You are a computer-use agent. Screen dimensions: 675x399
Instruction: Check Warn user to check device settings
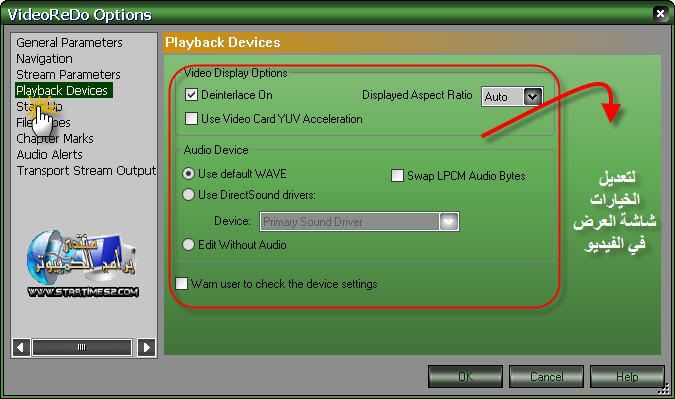[181, 284]
